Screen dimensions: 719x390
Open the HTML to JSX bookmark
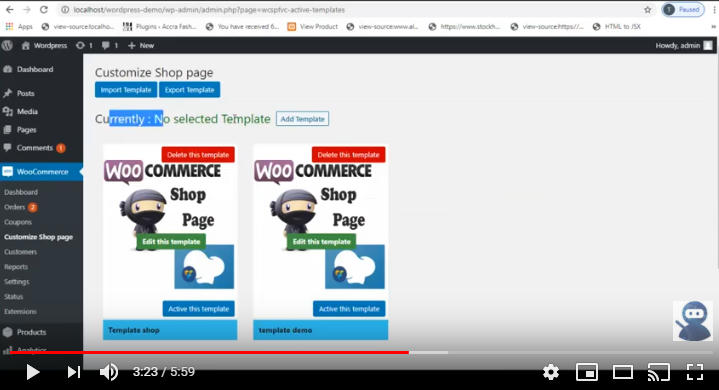tap(617, 27)
